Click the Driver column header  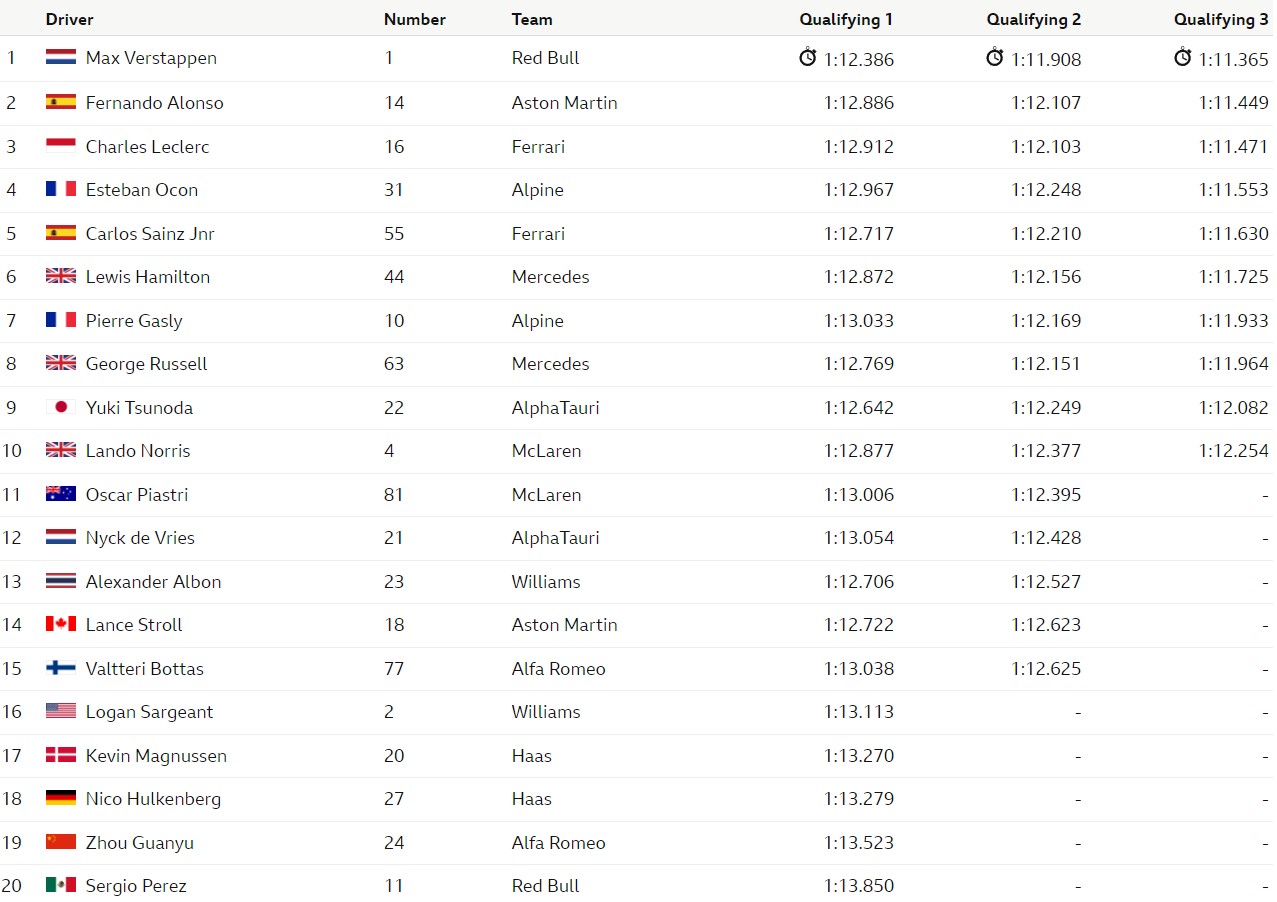[x=69, y=19]
